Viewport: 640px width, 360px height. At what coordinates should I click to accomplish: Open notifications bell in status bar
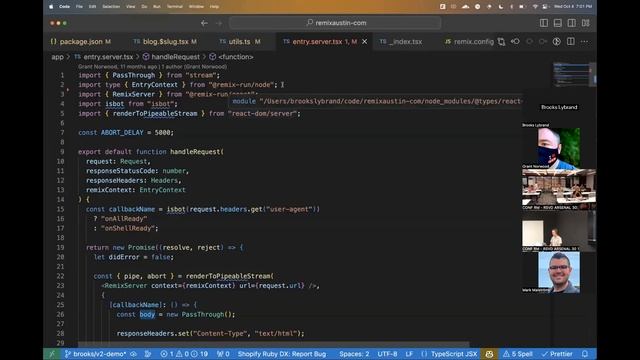[x=585, y=354]
